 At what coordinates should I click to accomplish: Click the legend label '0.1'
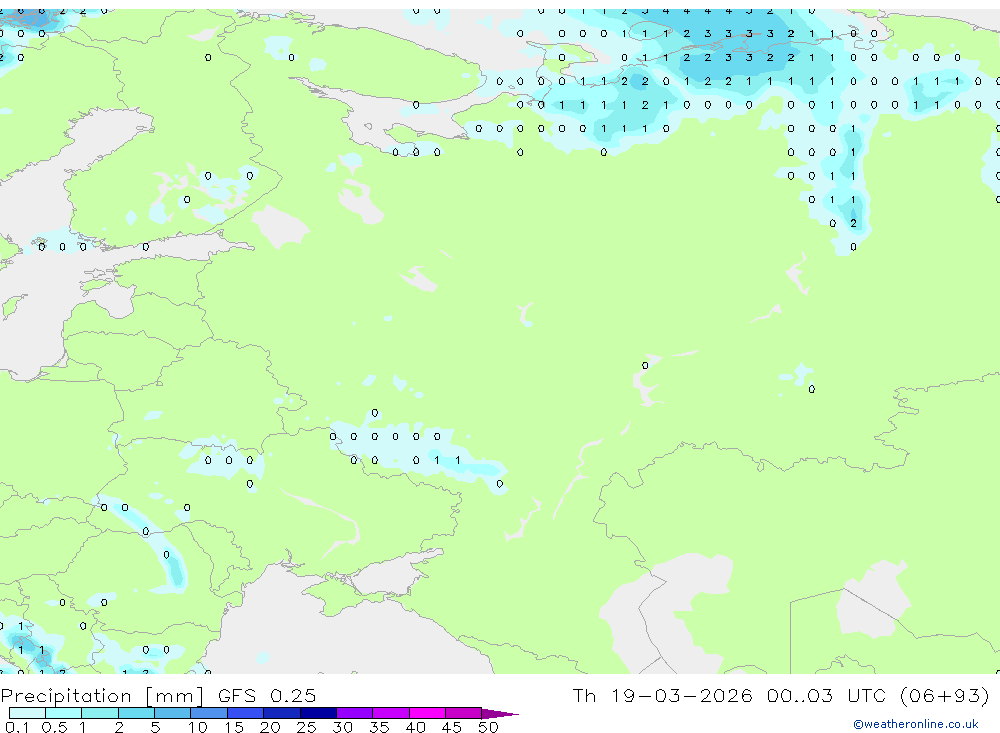[x=17, y=727]
